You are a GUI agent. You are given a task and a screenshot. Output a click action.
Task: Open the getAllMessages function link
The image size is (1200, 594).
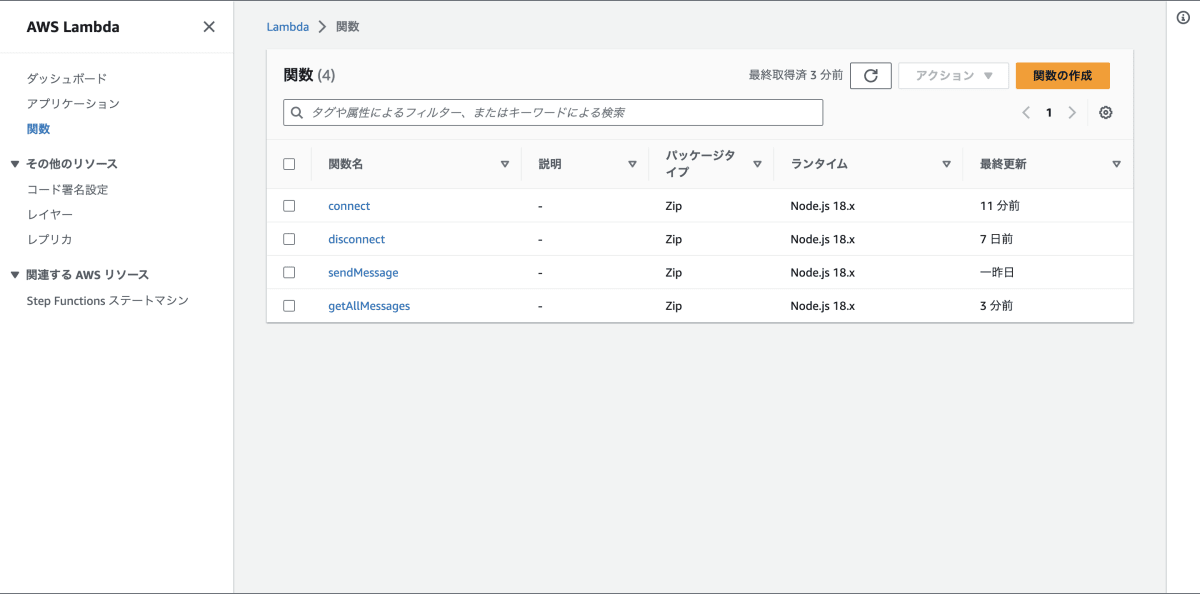pyautogui.click(x=369, y=306)
